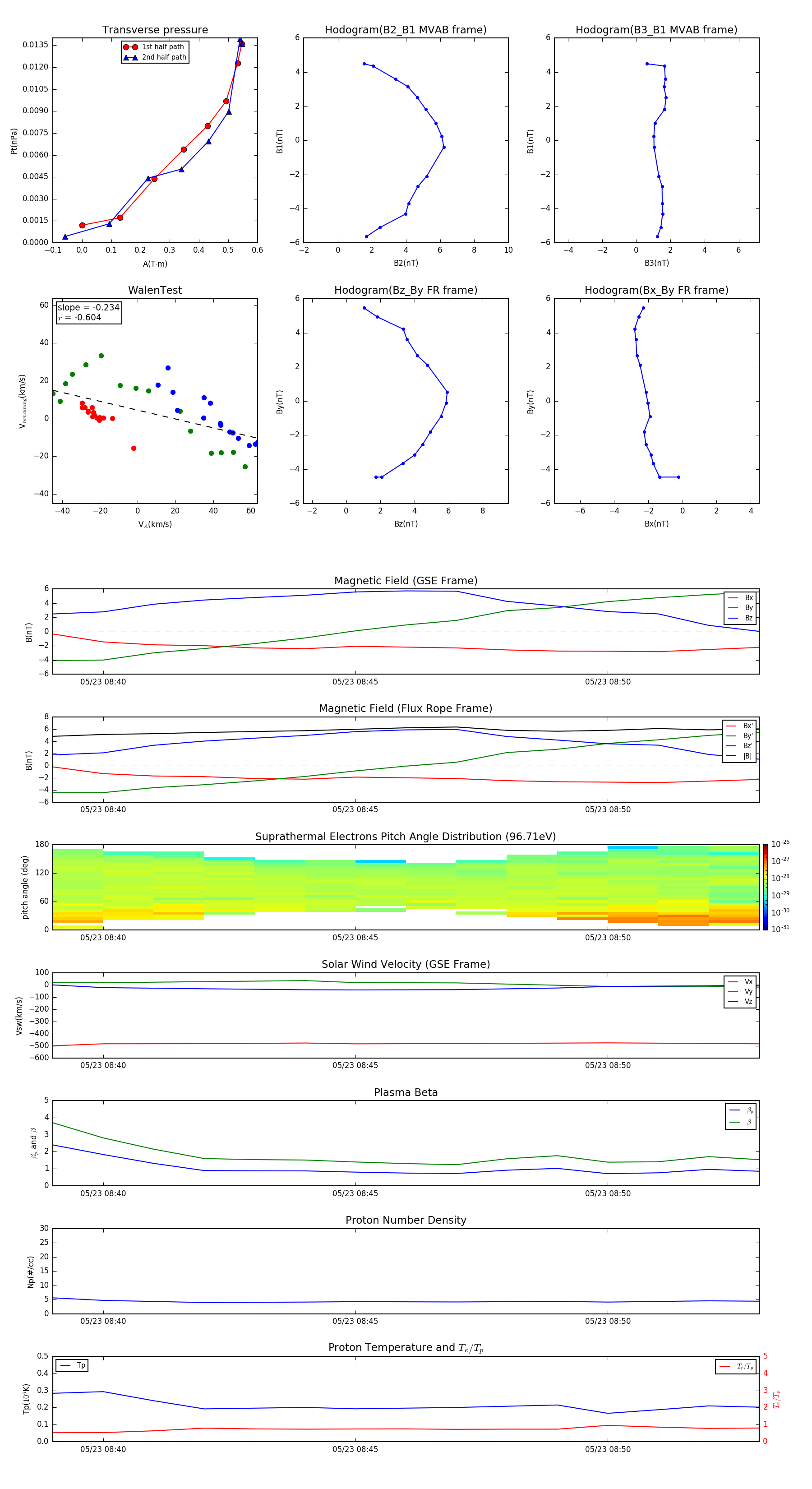This screenshot has width=812, height=1489.
Task: Click the dashed Walen regression line
Action: 155,414
